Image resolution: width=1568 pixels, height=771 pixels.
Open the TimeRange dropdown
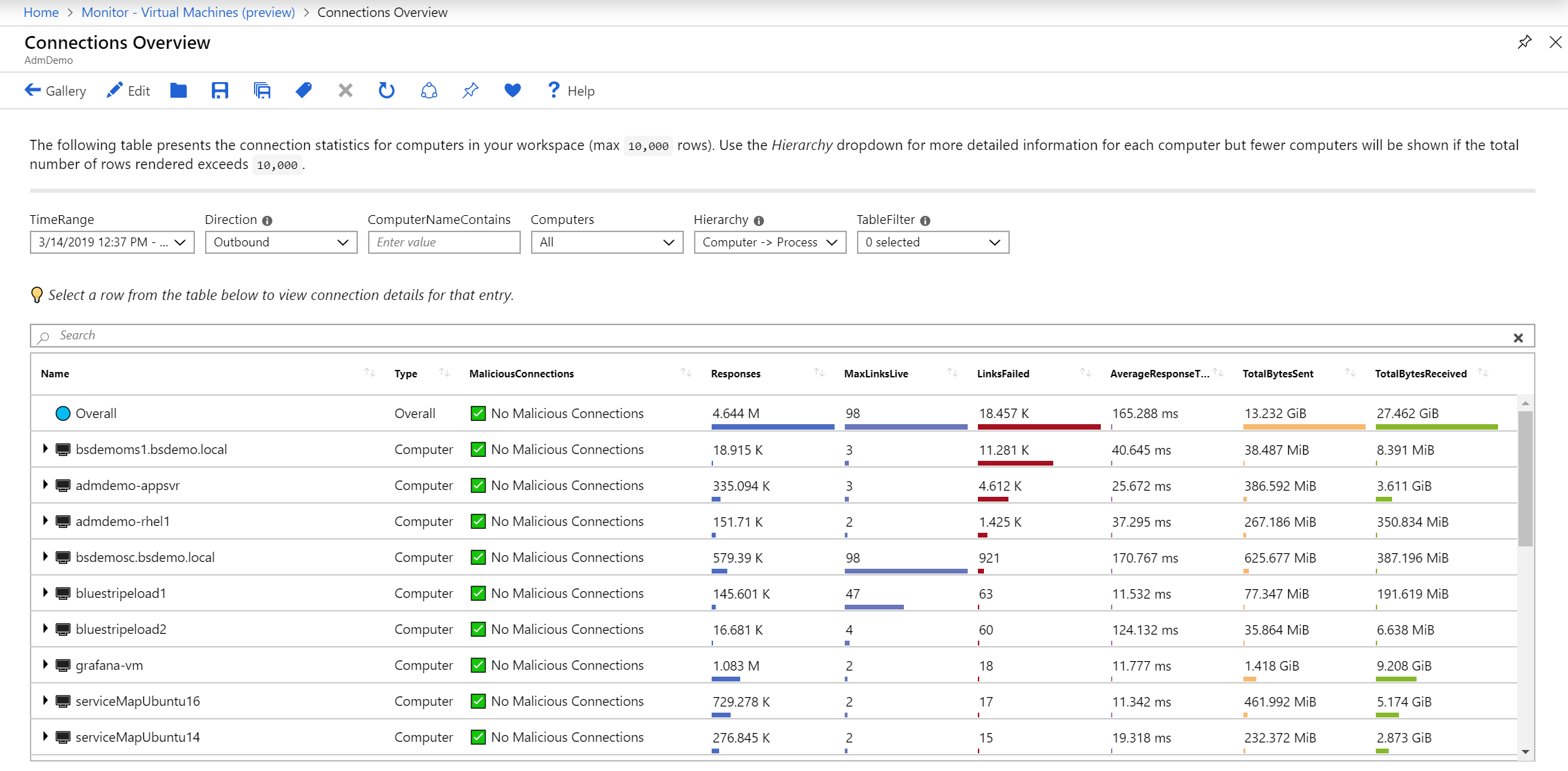[x=112, y=242]
